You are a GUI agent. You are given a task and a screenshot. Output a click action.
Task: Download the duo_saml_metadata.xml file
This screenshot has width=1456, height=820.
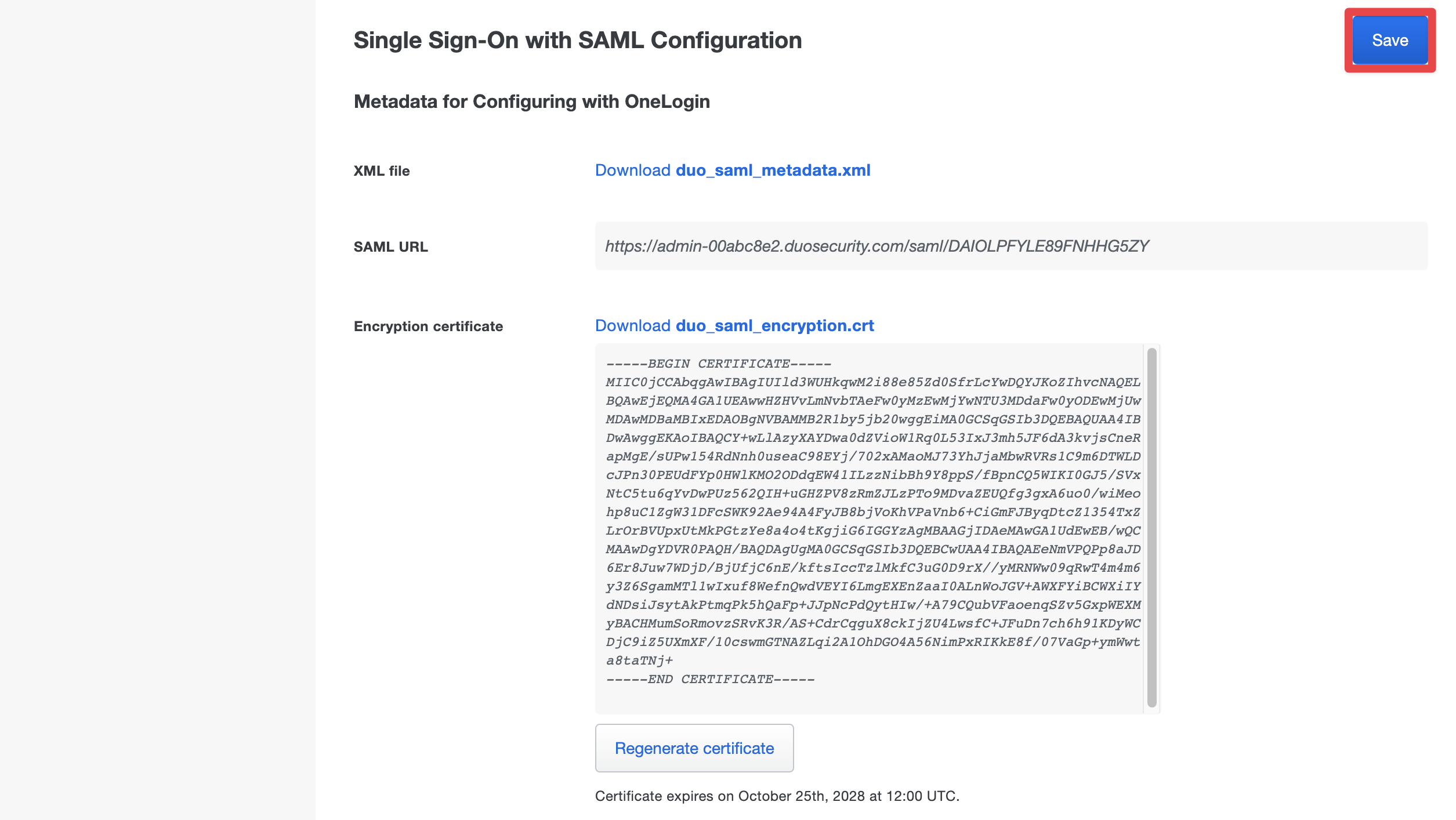[732, 170]
